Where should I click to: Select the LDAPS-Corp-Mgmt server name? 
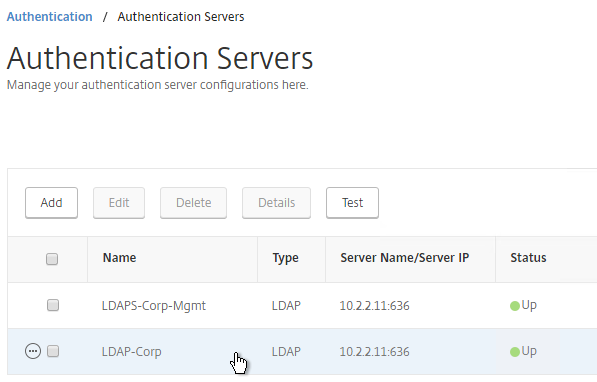[154, 306]
